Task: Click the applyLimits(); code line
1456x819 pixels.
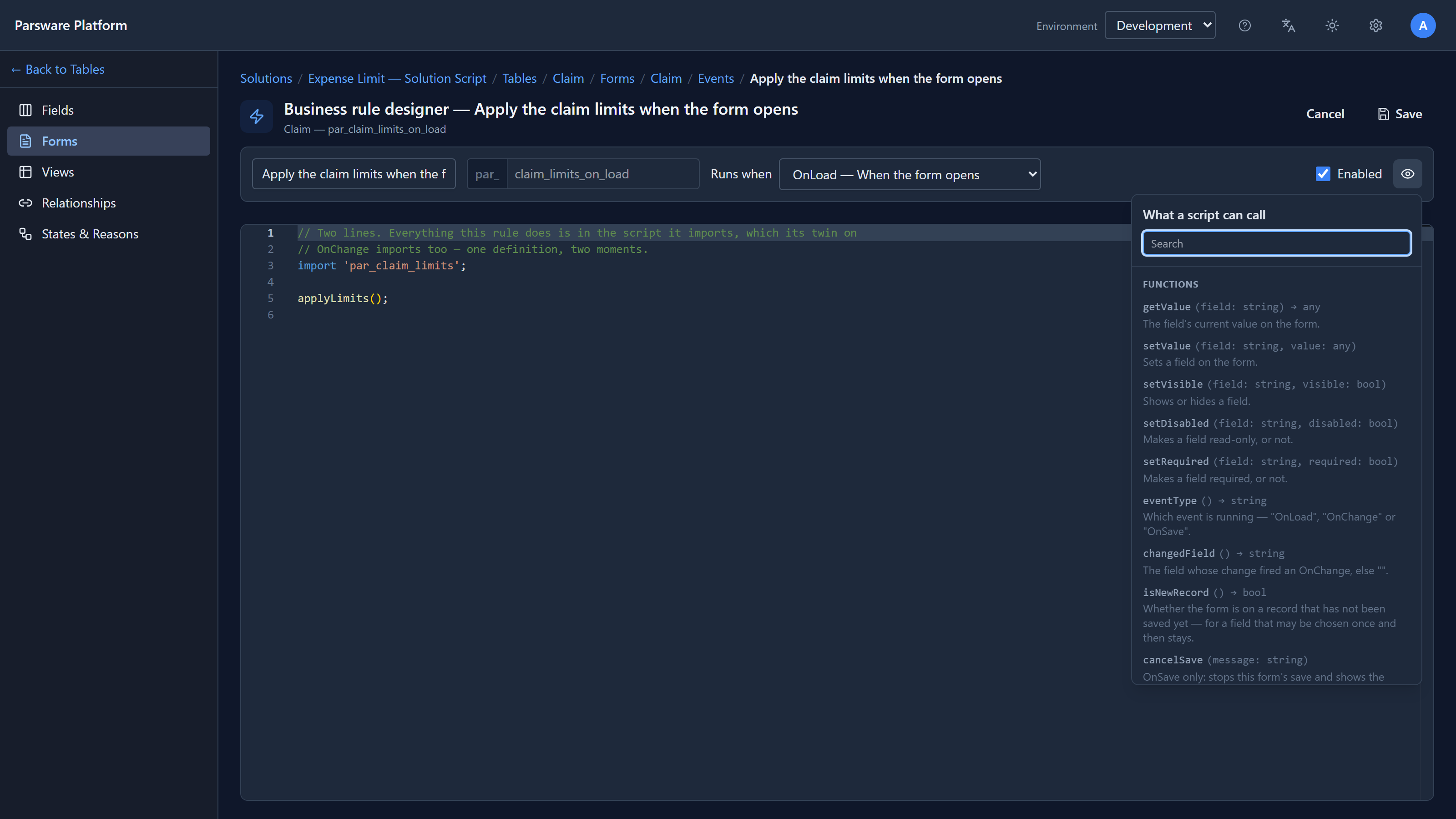Action: coord(343,298)
